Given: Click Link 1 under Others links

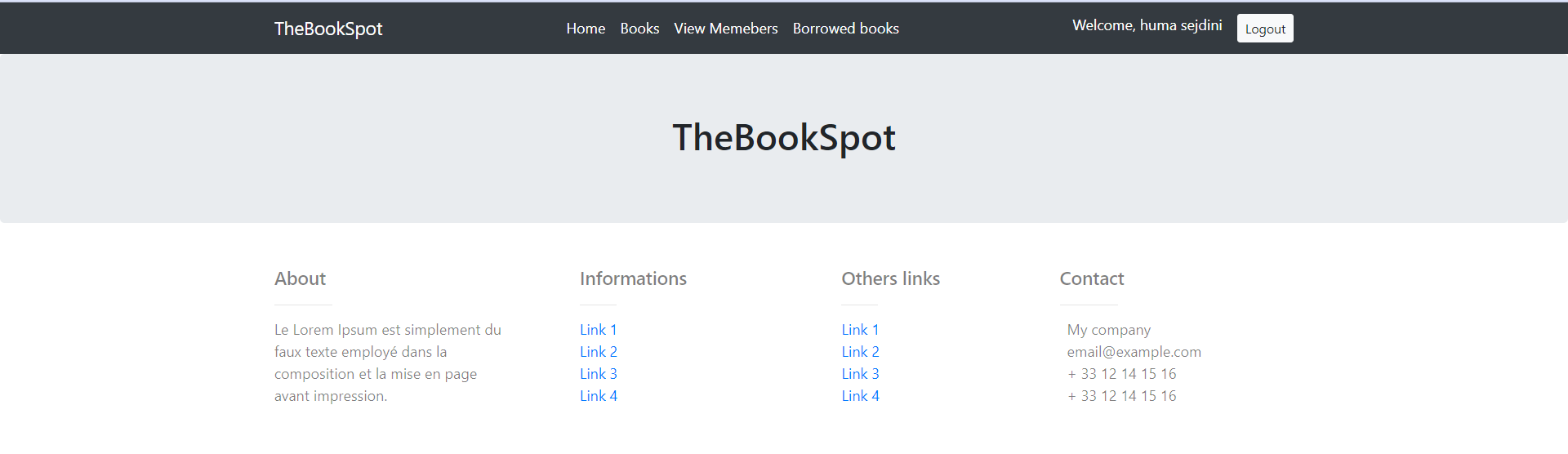Looking at the screenshot, I should click(860, 330).
